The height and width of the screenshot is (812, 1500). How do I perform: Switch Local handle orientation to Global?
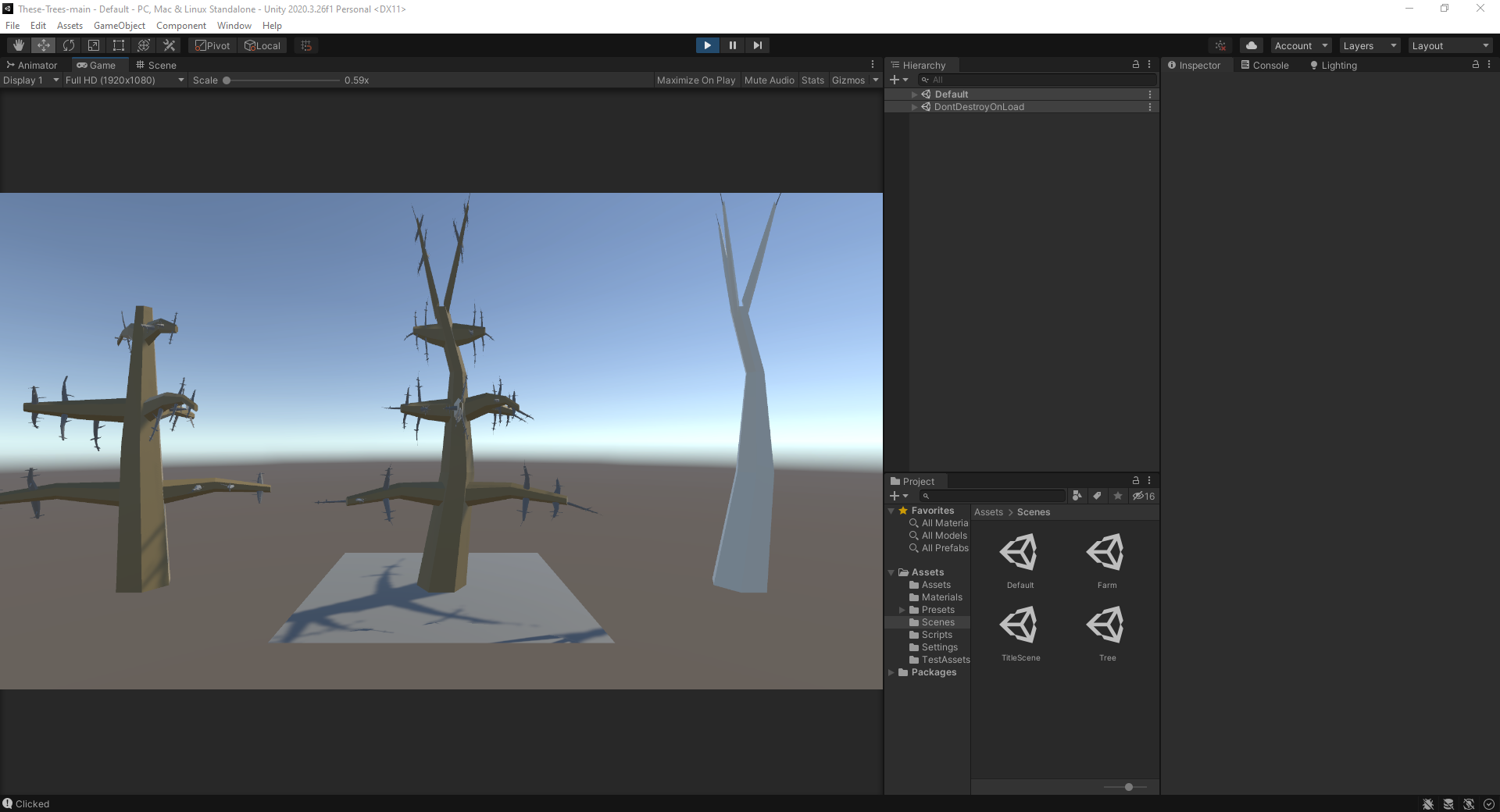[x=262, y=45]
